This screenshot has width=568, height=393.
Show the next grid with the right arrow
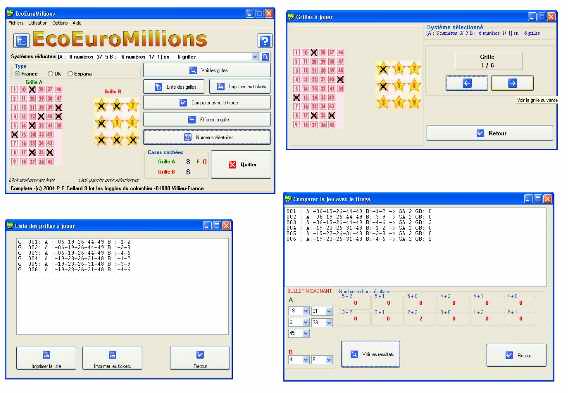512,83
